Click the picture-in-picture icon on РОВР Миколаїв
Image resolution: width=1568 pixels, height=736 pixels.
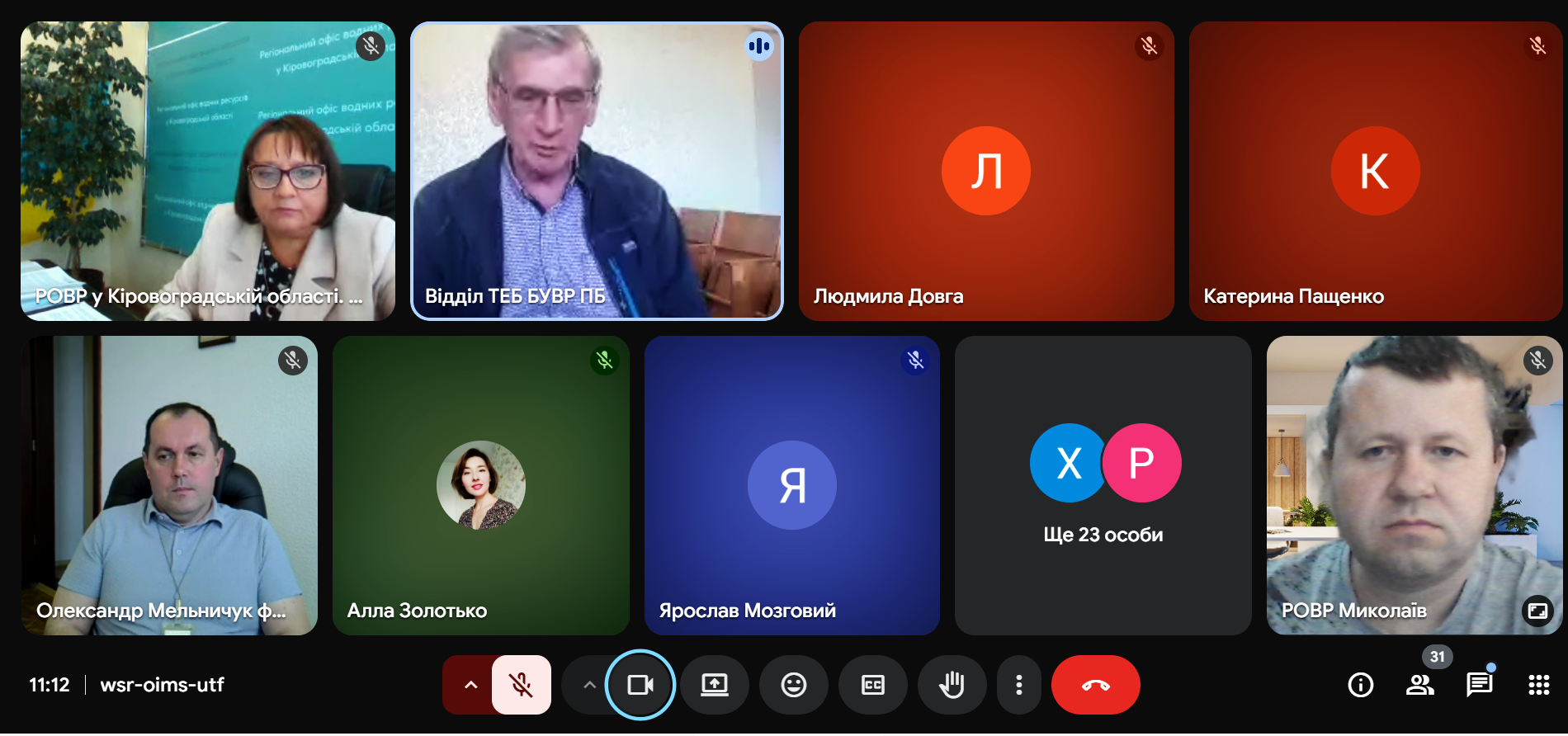[1537, 611]
